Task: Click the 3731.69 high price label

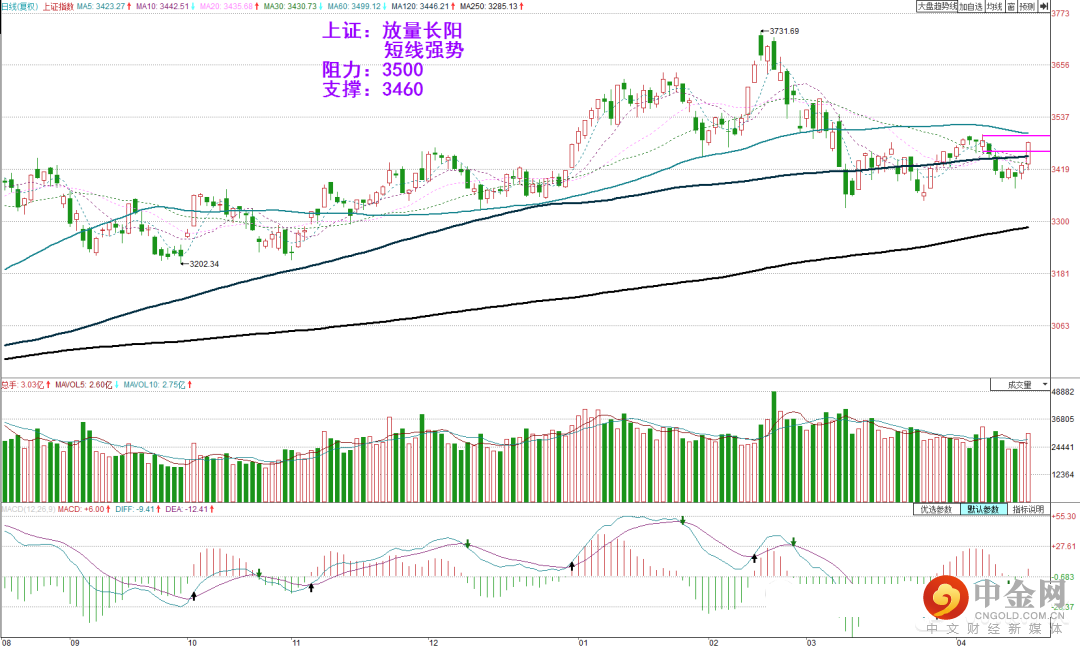Action: click(784, 31)
